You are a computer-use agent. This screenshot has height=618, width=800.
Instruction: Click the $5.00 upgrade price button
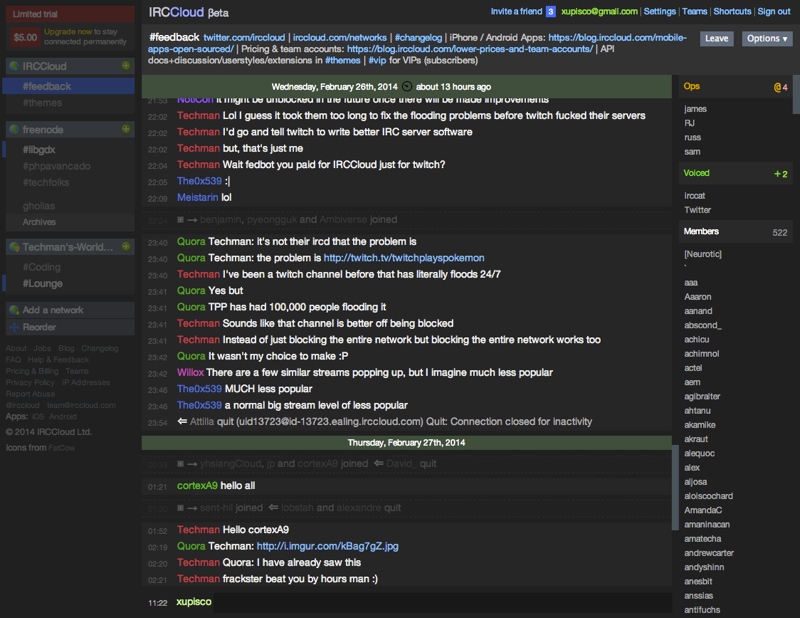[25, 37]
